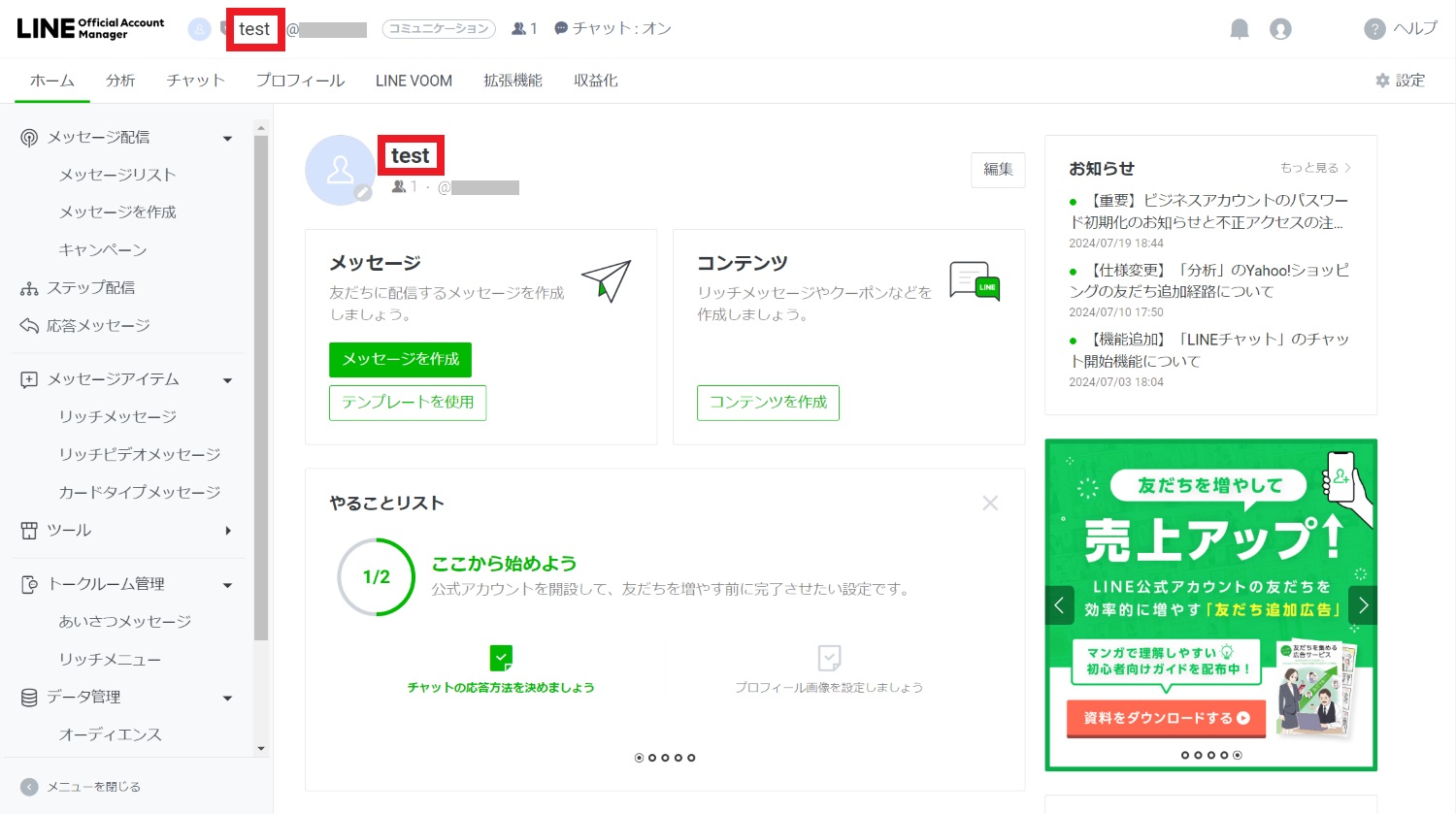1456x814 pixels.
Task: Select fourth やることリスト carousel dot
Action: 678,758
